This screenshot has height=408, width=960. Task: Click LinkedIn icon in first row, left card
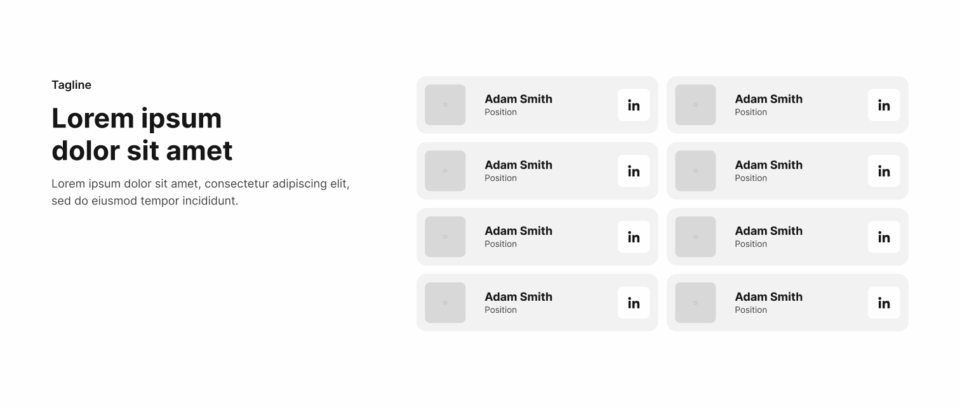pos(633,105)
